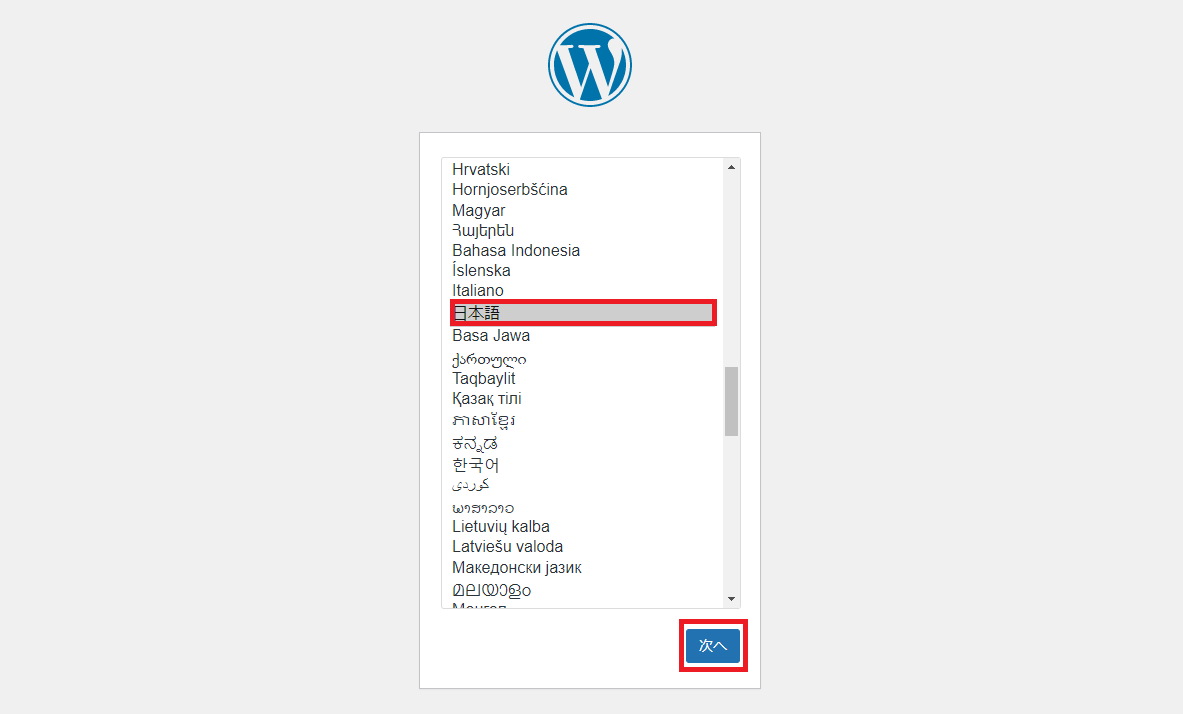Pick Қазақ тілі language option
This screenshot has height=714, width=1183.
[x=487, y=399]
